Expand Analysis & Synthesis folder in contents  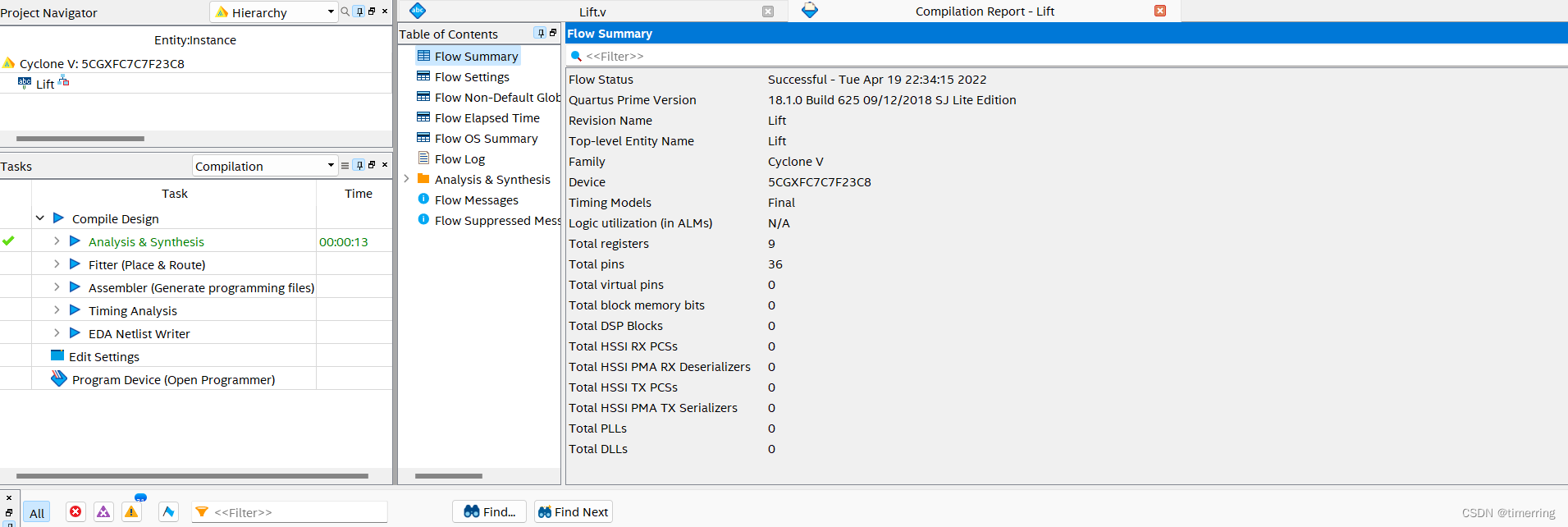(406, 179)
